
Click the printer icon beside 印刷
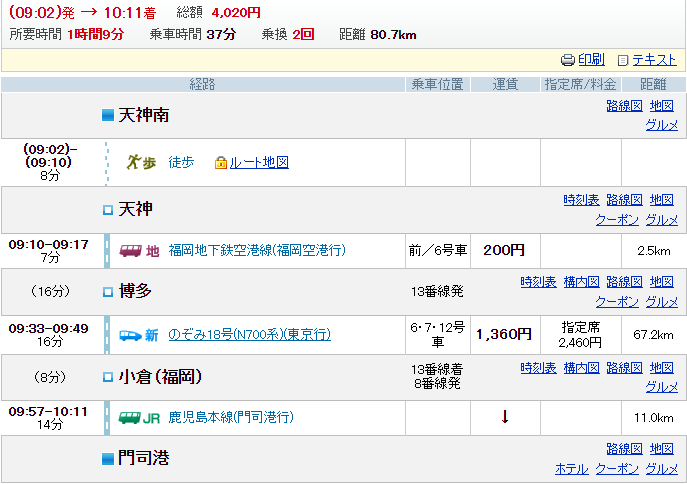pyautogui.click(x=568, y=60)
